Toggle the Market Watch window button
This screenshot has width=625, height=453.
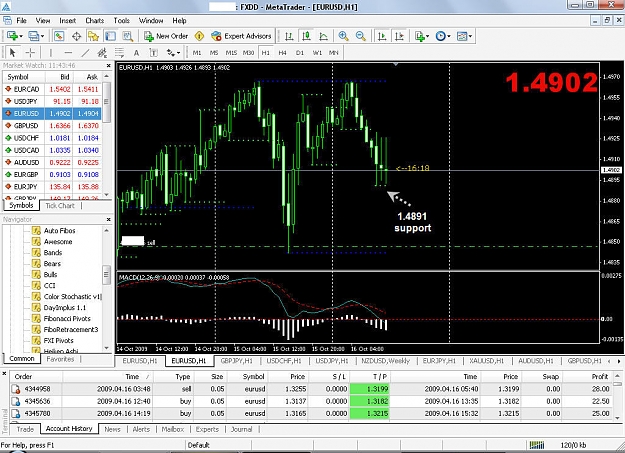point(59,36)
